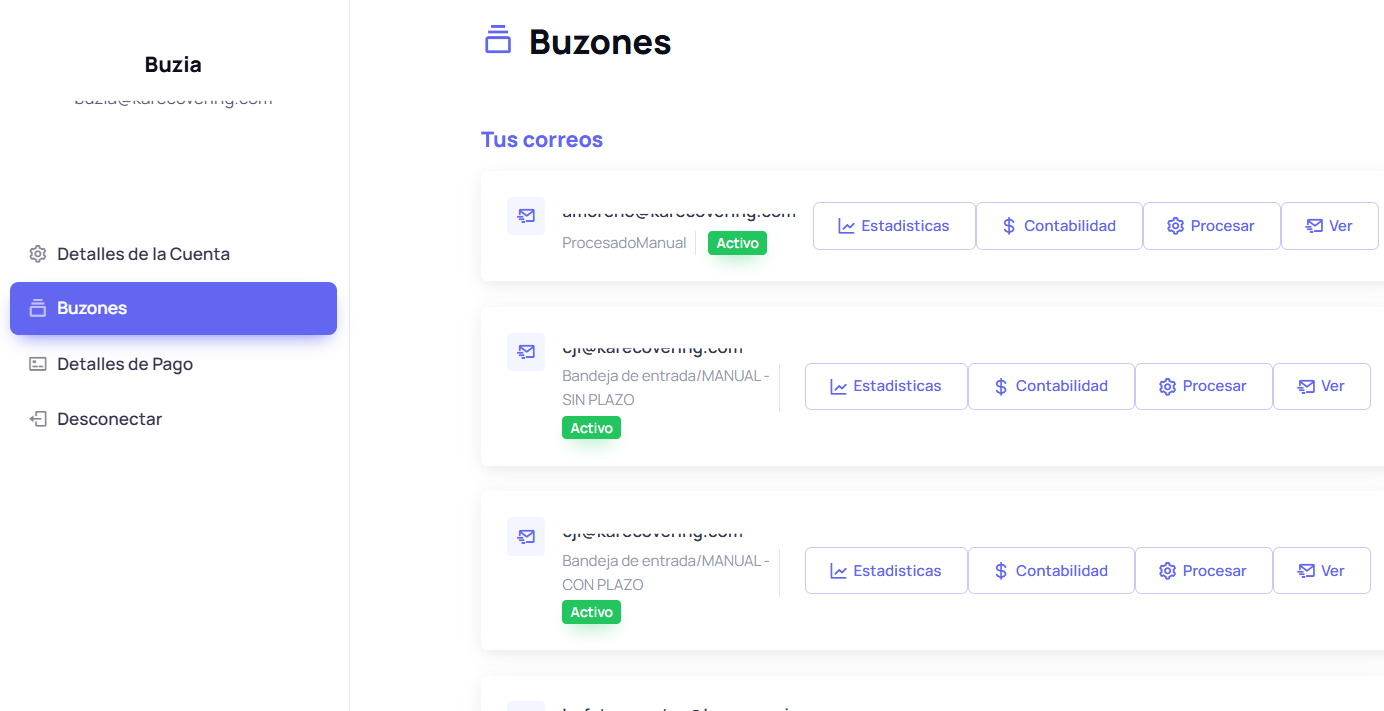
Task: Click the Desconectar logout icon
Action: tap(38, 419)
